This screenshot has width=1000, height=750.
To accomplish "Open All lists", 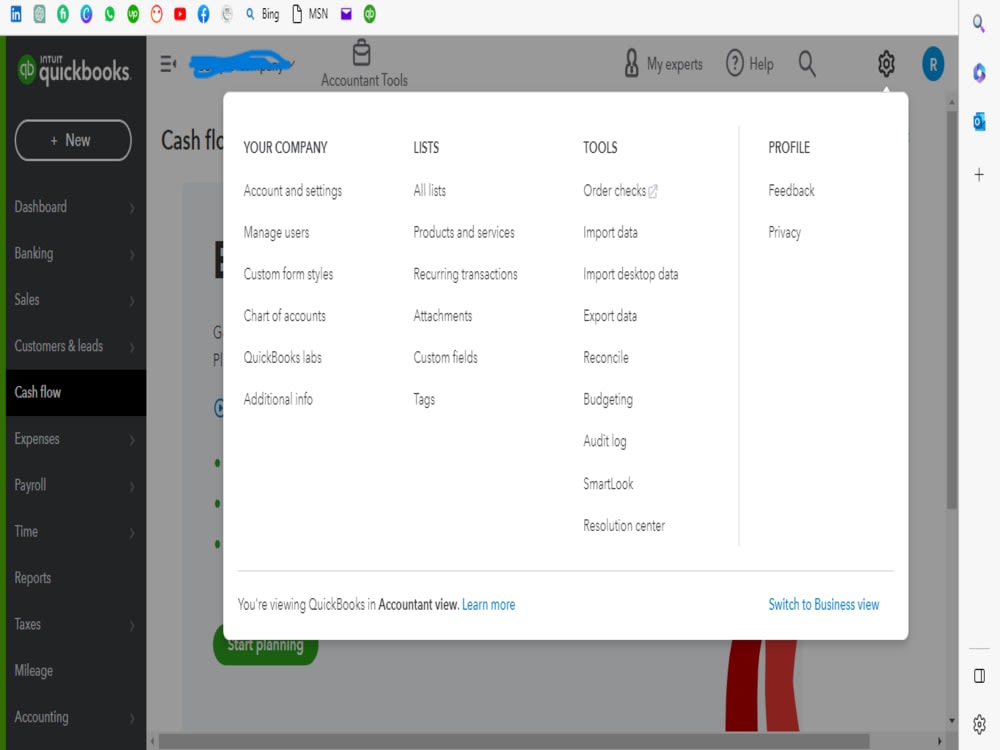I will (430, 191).
